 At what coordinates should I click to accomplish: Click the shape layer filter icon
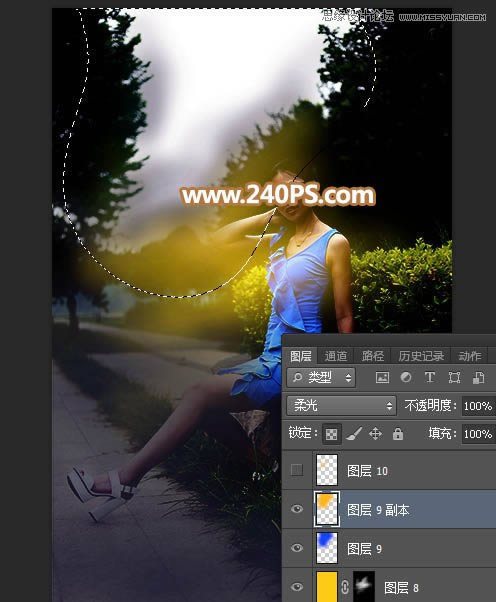pyautogui.click(x=454, y=377)
